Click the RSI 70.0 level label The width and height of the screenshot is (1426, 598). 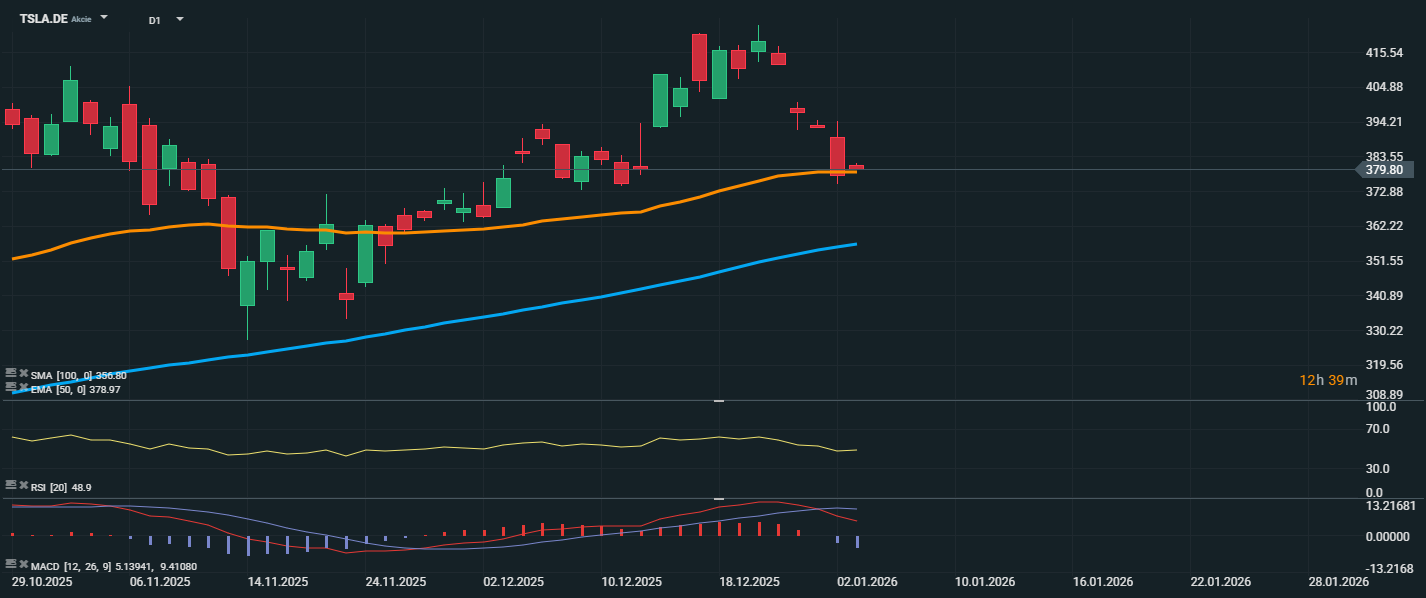pyautogui.click(x=1378, y=429)
